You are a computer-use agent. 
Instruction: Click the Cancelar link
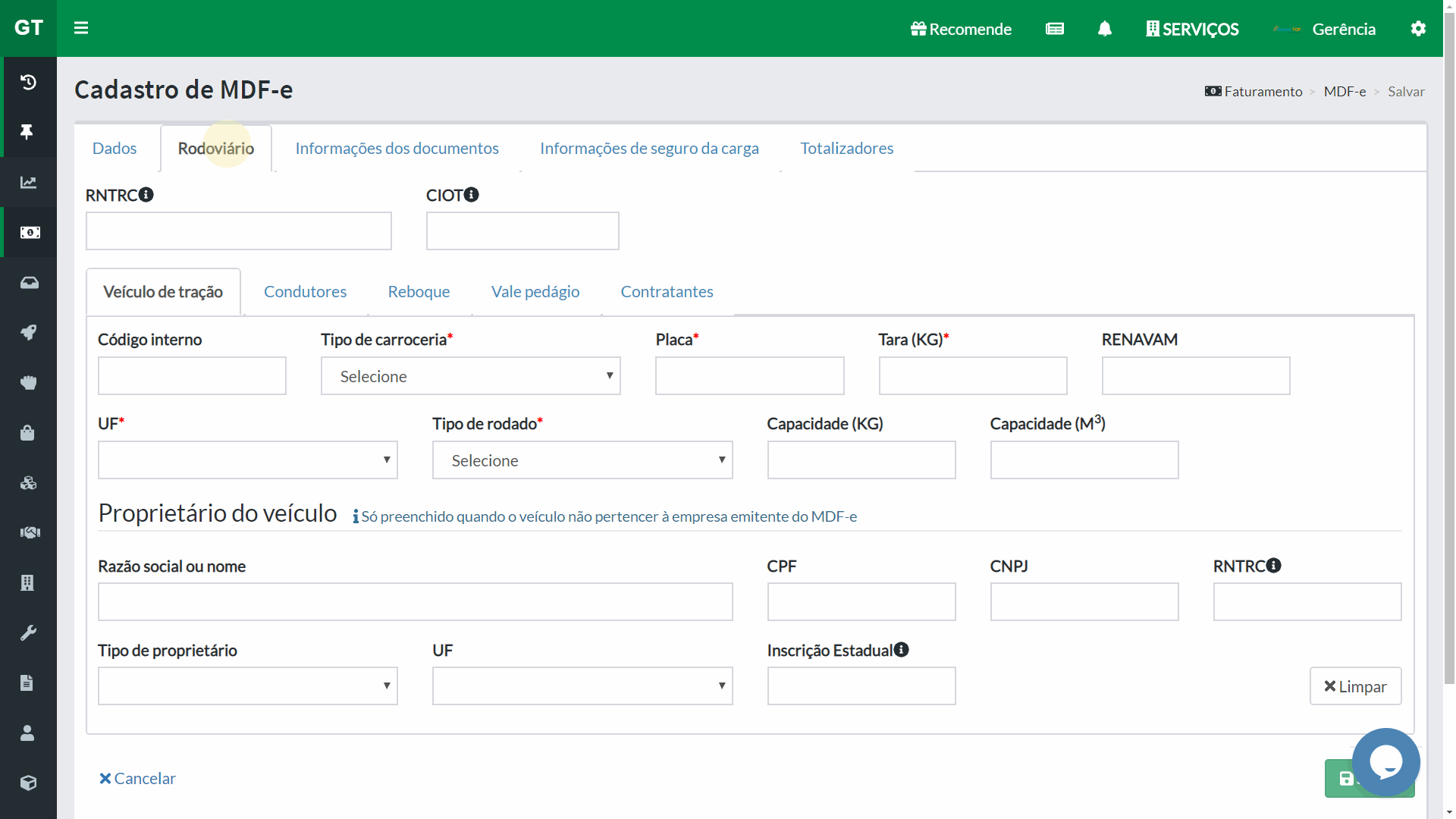(137, 779)
